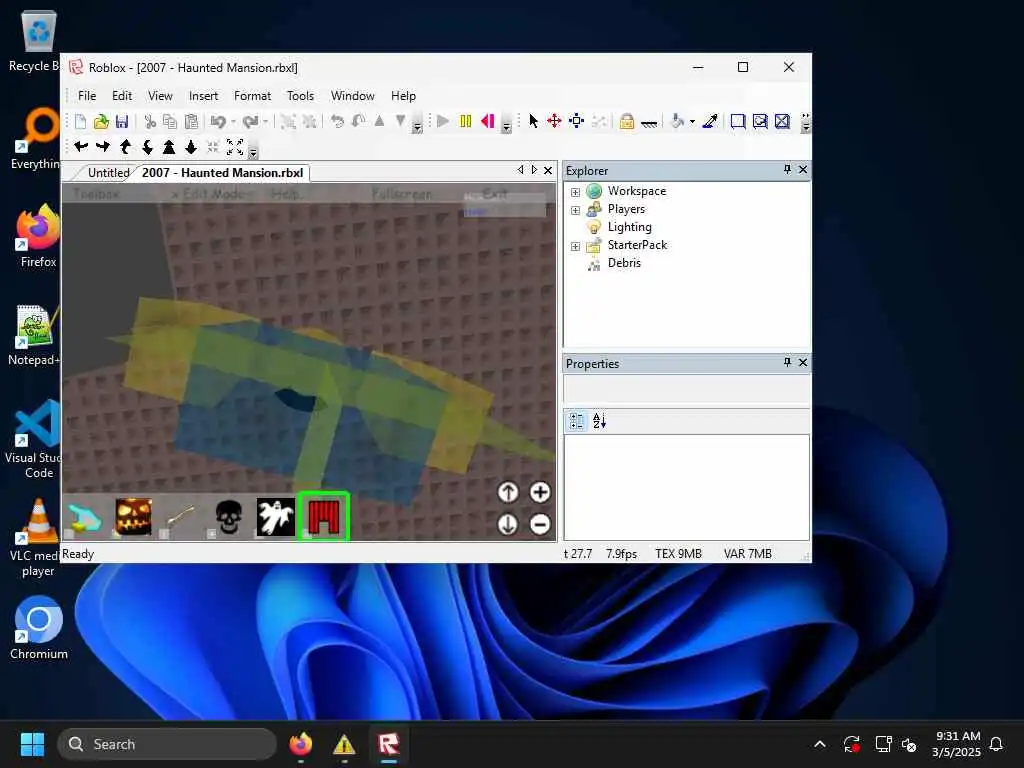Open the Tools menu
Screen dimensions: 1024x768
[300, 95]
